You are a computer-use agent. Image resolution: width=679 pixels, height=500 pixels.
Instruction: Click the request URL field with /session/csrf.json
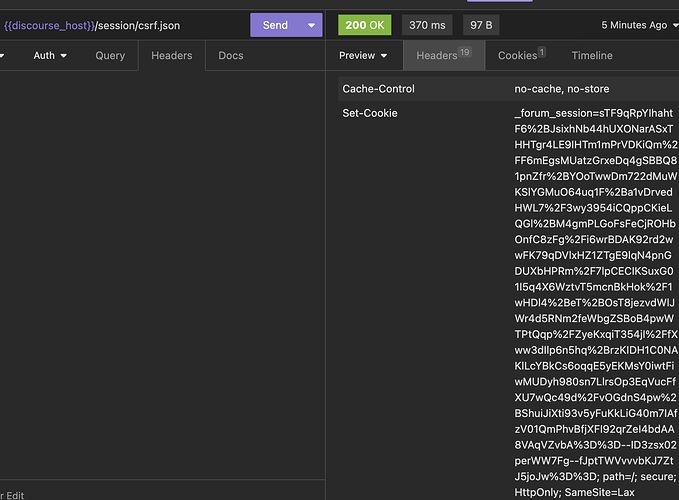pos(123,26)
